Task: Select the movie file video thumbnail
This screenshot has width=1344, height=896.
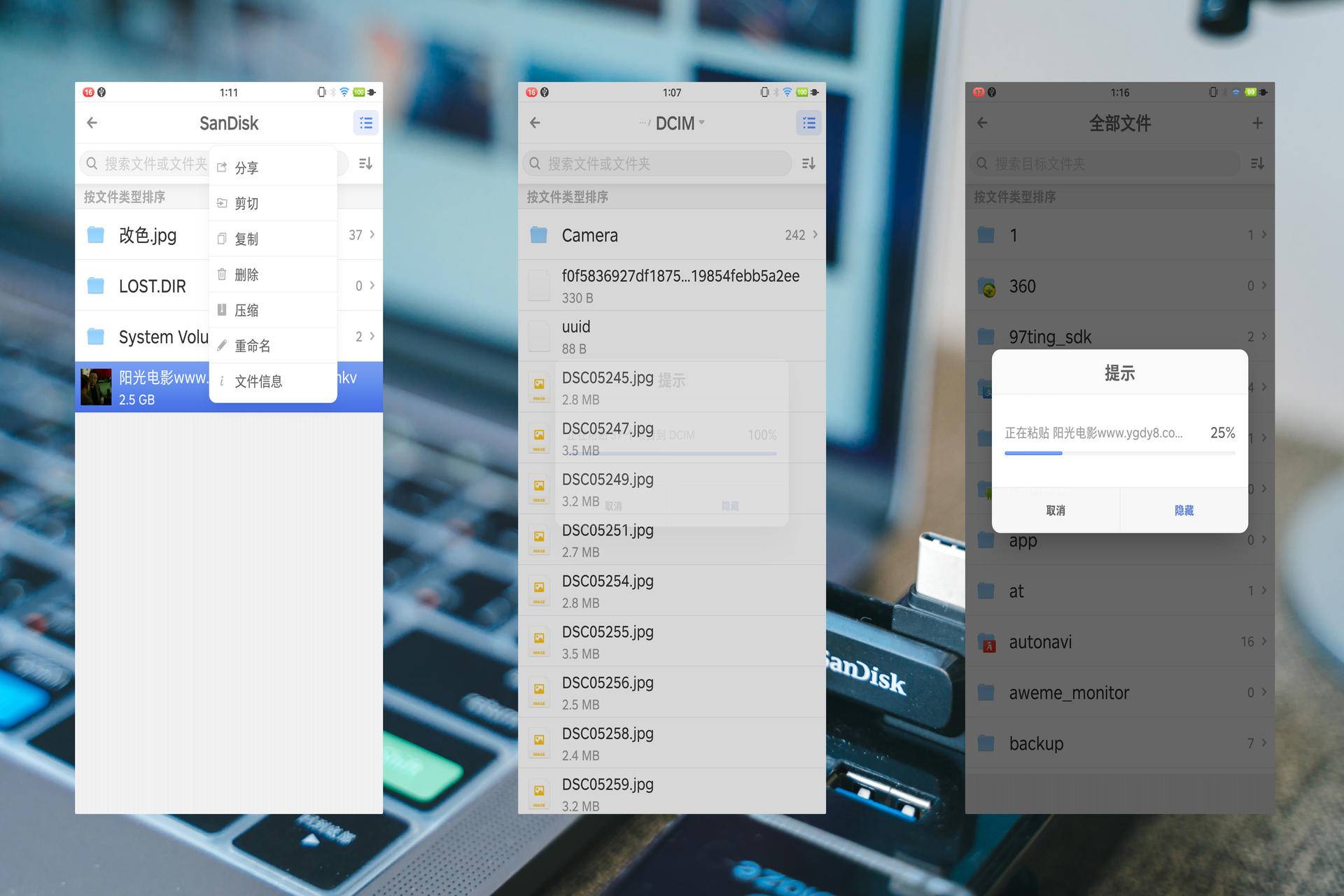Action: pos(96,387)
